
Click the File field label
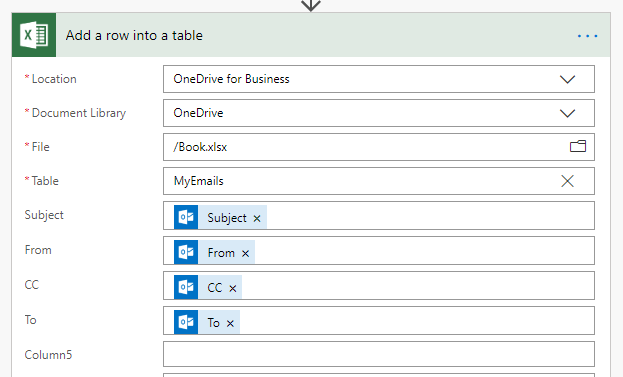[41, 147]
